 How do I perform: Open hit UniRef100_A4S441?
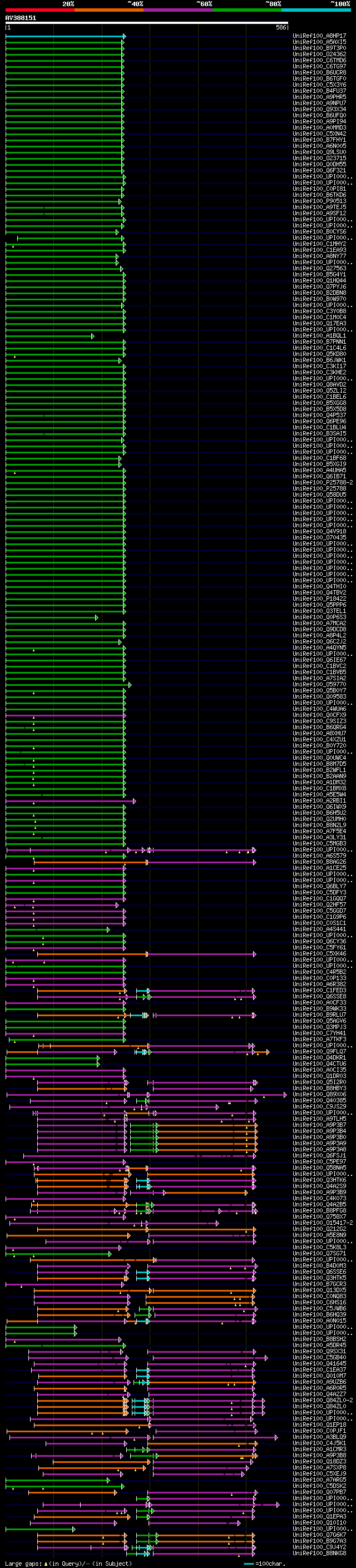coord(319,929)
